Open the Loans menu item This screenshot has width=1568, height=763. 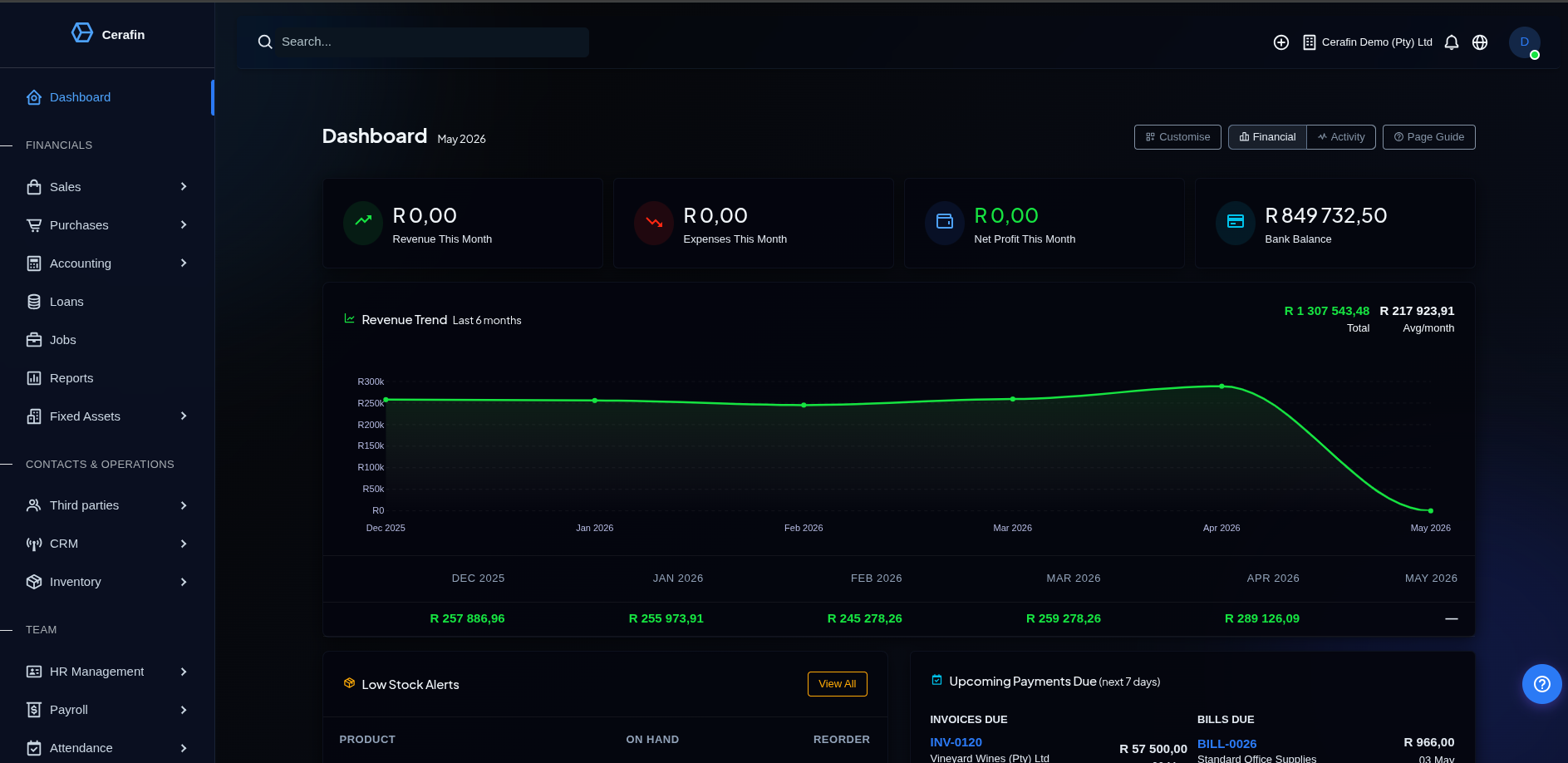click(x=107, y=302)
